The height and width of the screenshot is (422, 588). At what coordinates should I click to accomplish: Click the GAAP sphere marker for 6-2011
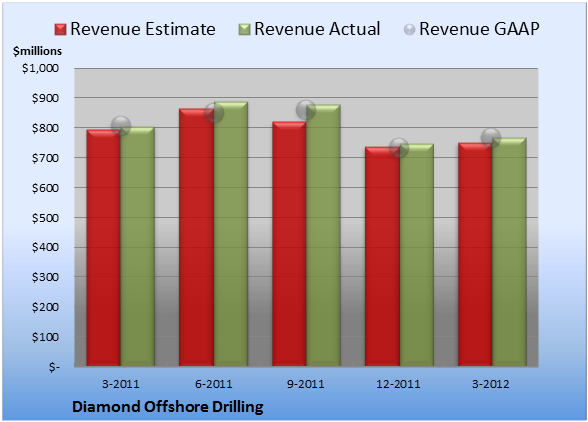click(x=214, y=113)
